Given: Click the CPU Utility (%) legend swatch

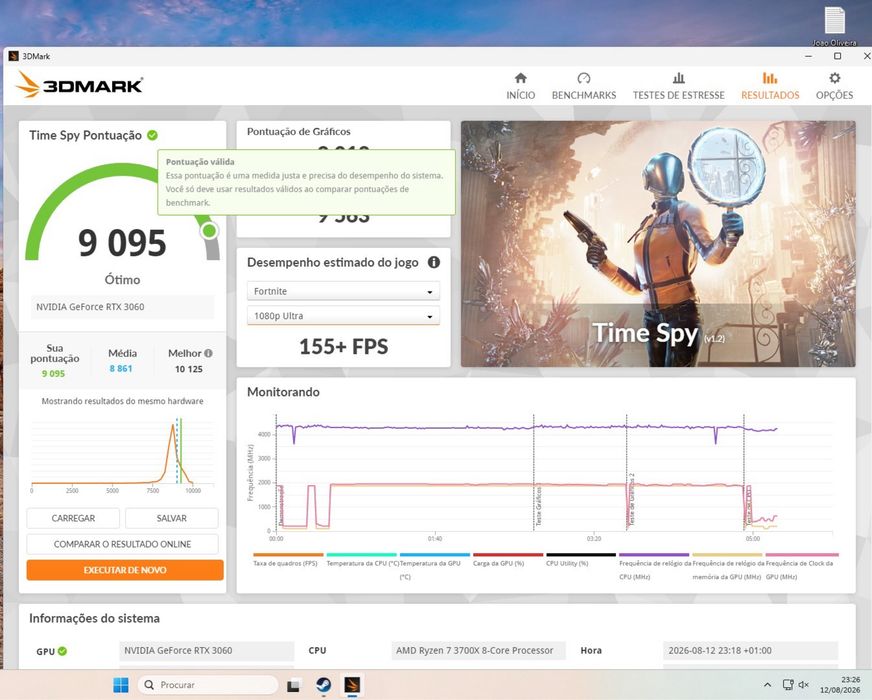Looking at the screenshot, I should point(581,555).
